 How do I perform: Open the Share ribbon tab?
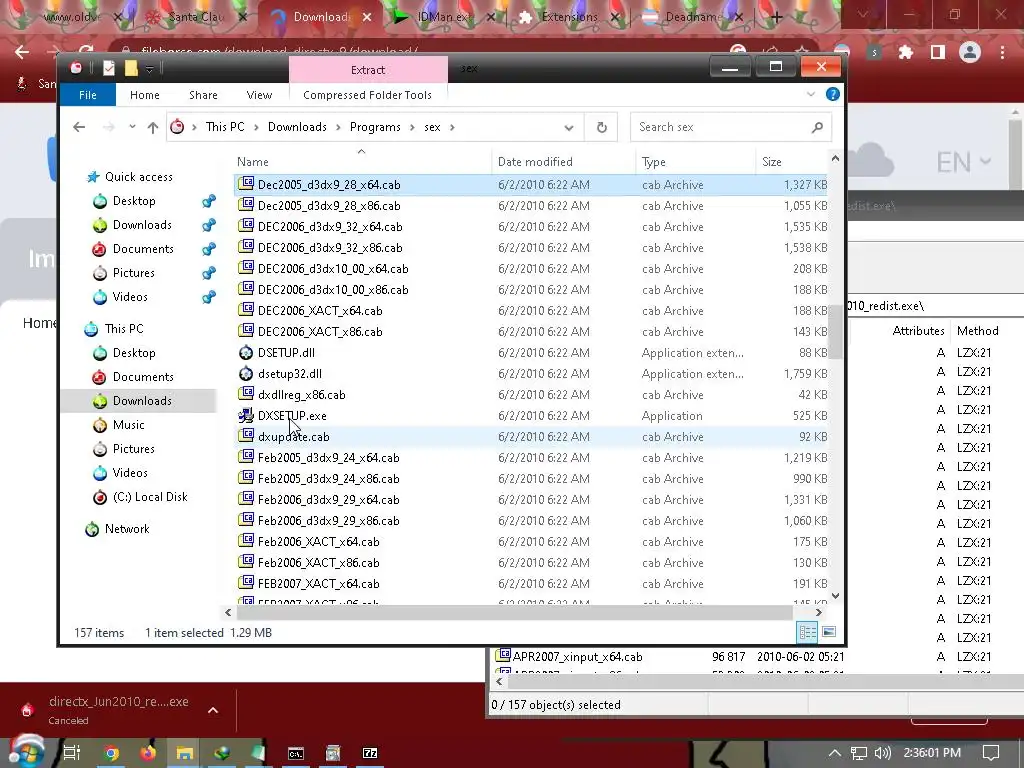tap(203, 95)
